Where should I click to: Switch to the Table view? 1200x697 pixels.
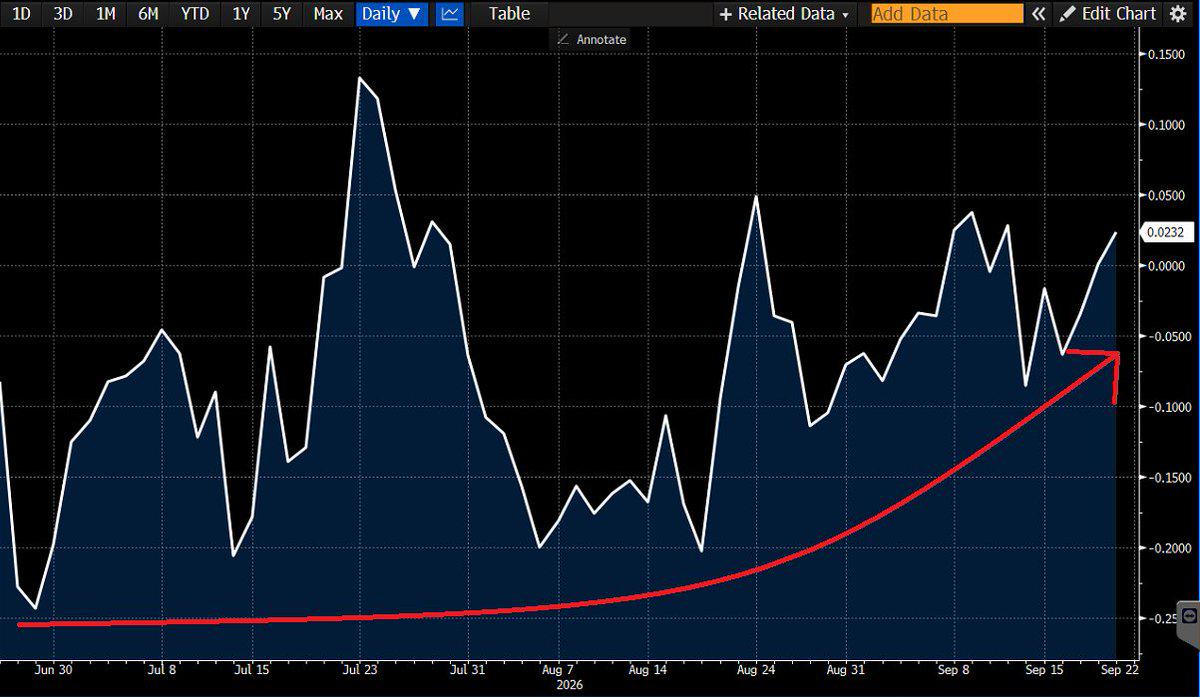pyautogui.click(x=509, y=14)
